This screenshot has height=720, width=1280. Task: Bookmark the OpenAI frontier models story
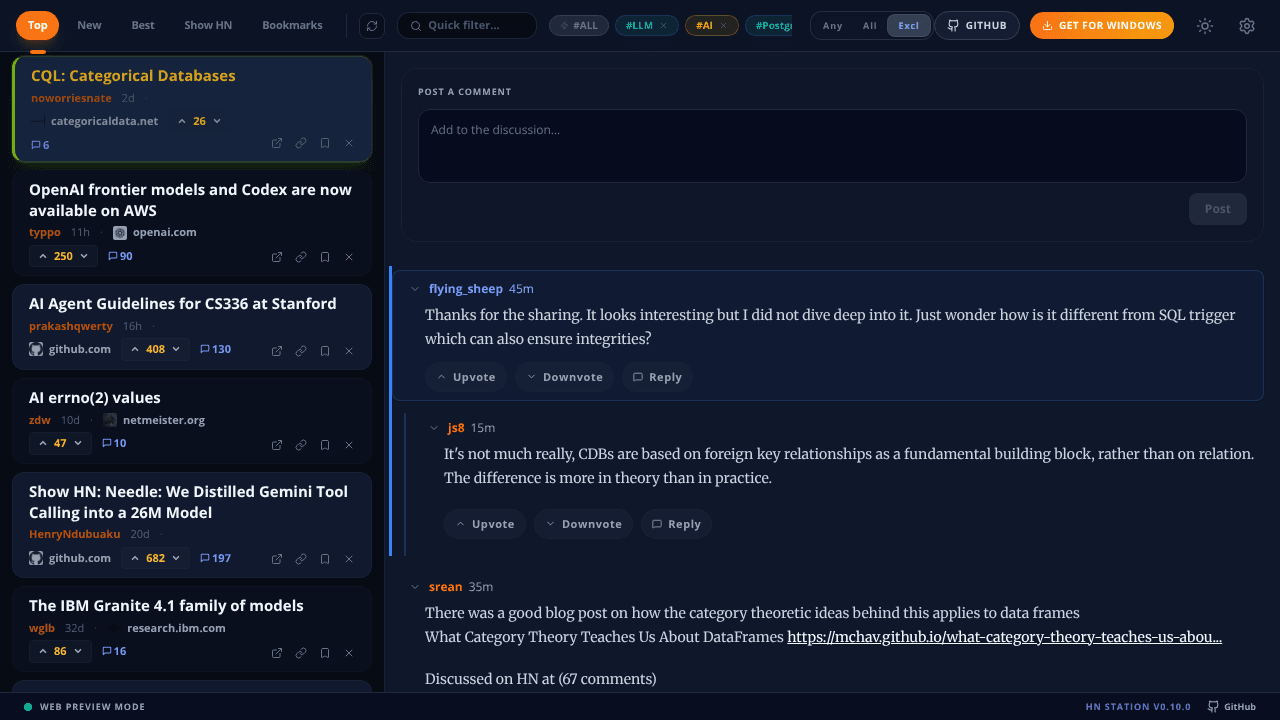325,257
